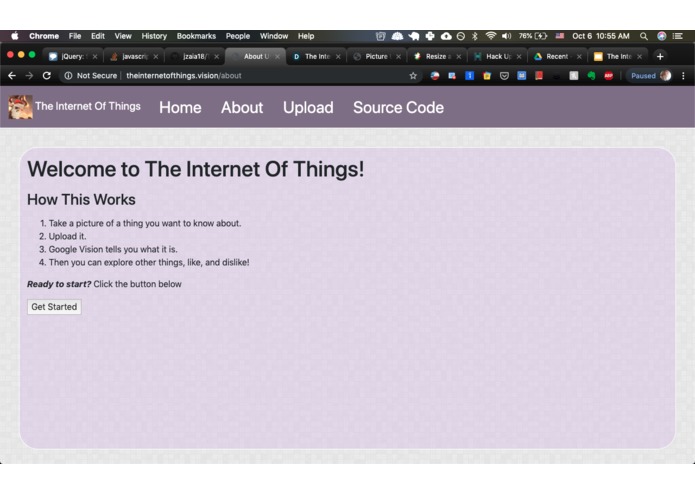Image resolution: width=695 pixels, height=494 pixels.
Task: Open the Apple menu
Action: pyautogui.click(x=15, y=36)
